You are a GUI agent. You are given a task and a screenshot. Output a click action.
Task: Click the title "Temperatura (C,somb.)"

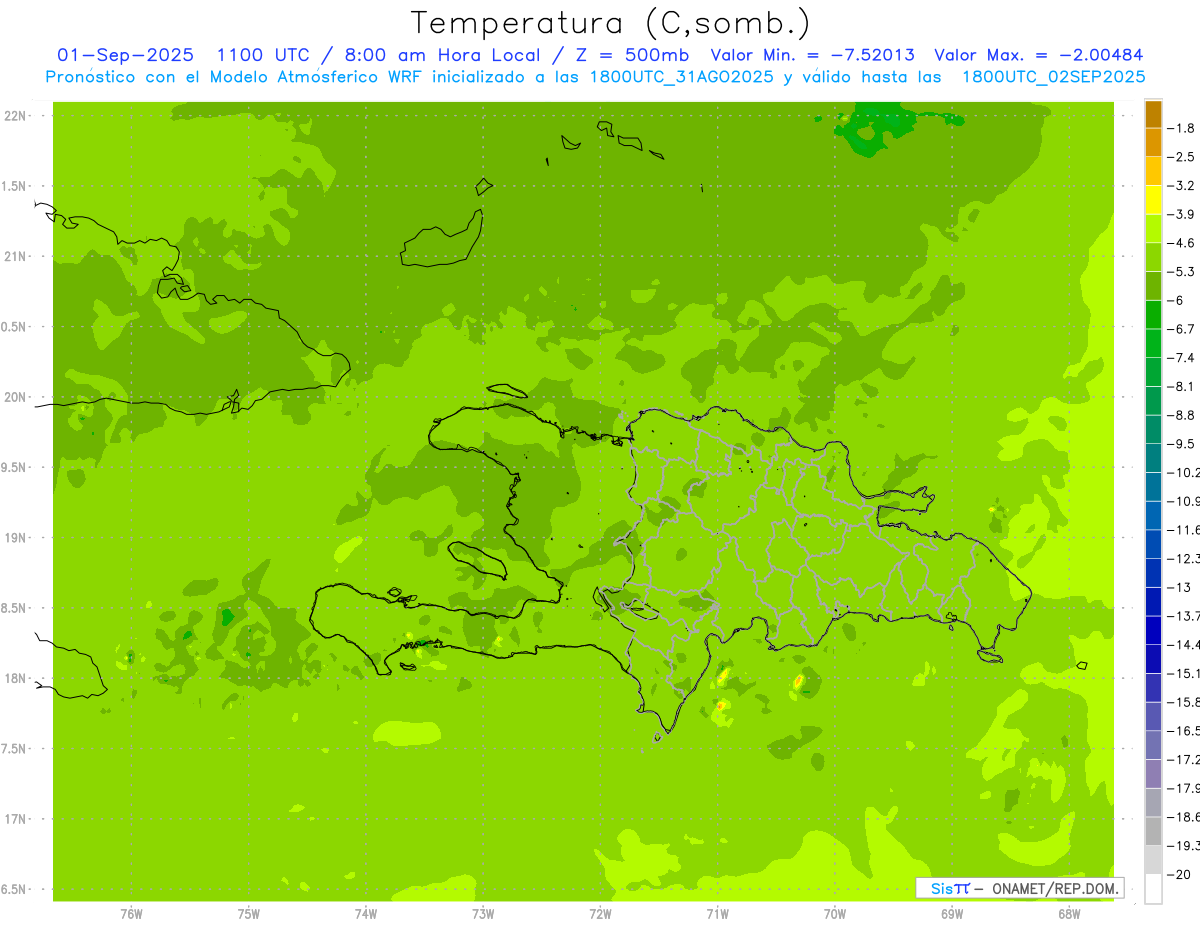pyautogui.click(x=611, y=23)
